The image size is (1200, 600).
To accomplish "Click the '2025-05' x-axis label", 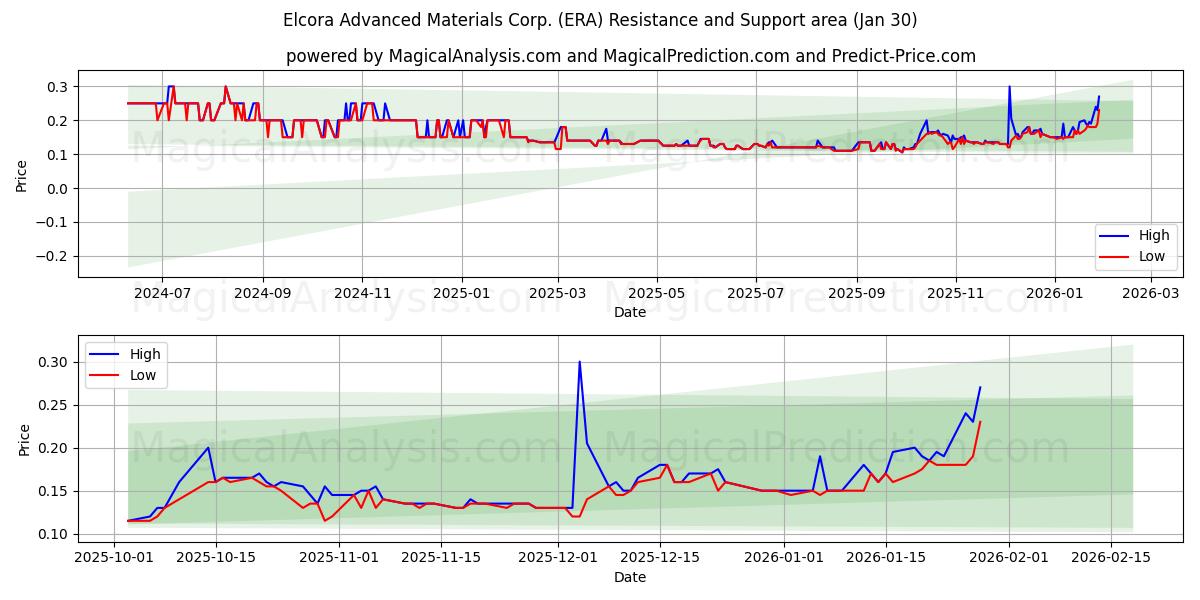I will coord(656,294).
